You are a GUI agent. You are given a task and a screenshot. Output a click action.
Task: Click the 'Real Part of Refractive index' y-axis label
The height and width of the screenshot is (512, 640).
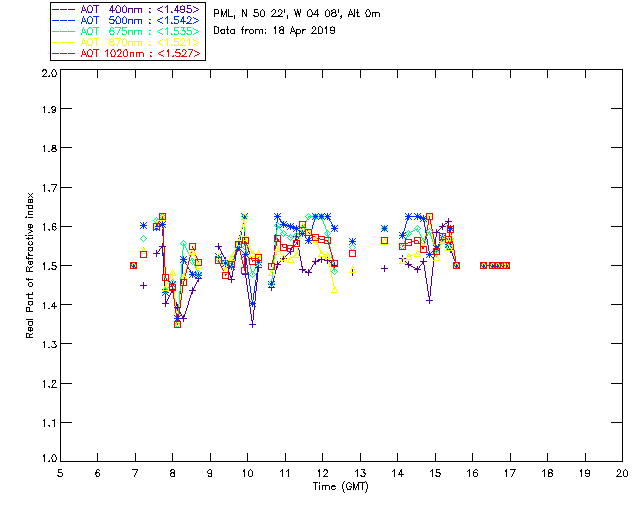coord(29,265)
